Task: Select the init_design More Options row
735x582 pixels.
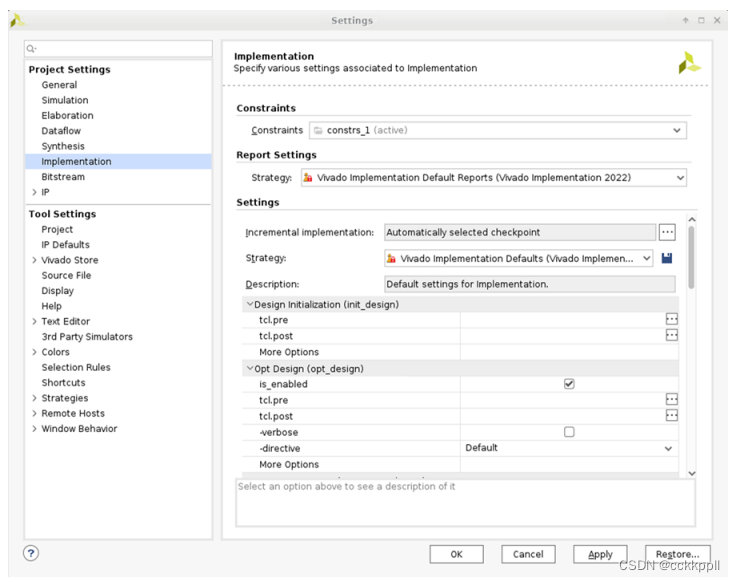Action: tap(460, 352)
